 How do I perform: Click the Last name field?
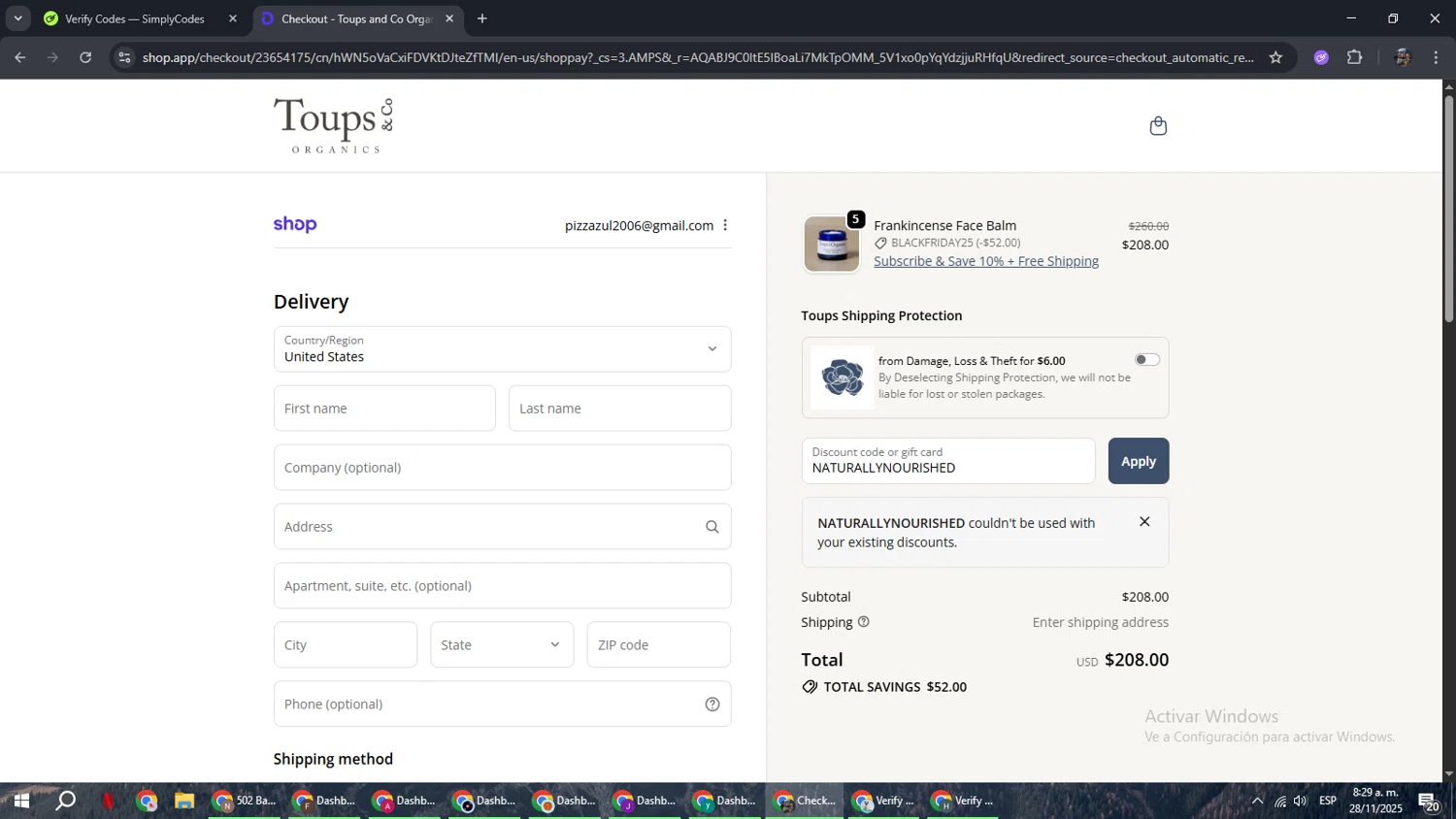(x=619, y=409)
